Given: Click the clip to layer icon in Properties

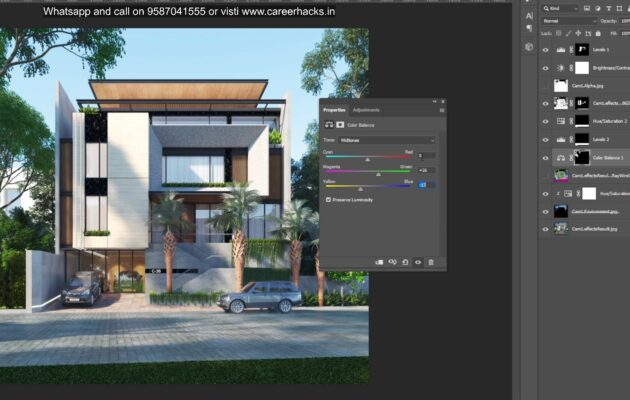Looking at the screenshot, I should click(379, 262).
